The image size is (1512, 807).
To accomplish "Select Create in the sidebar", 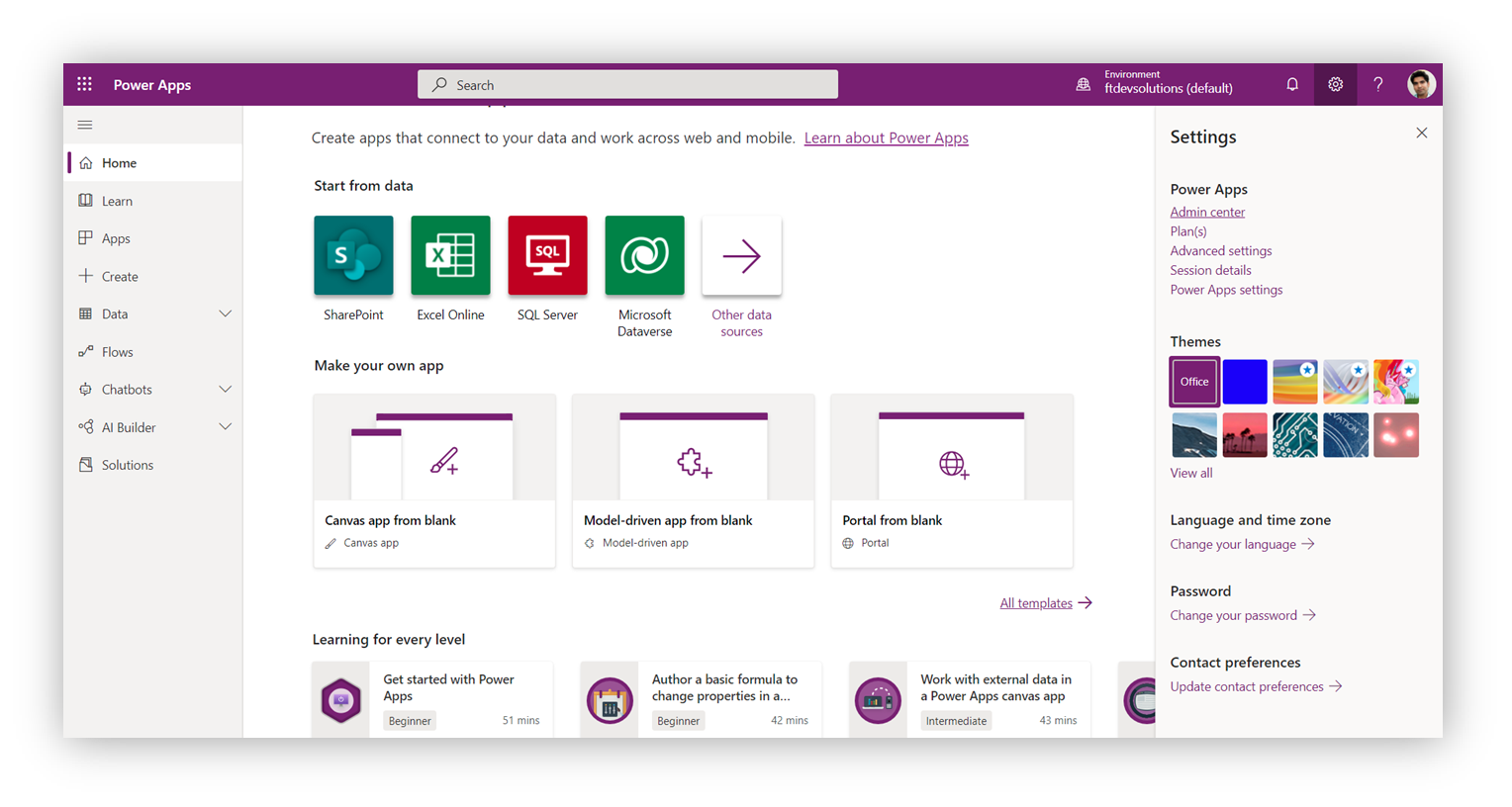I will 153,276.
